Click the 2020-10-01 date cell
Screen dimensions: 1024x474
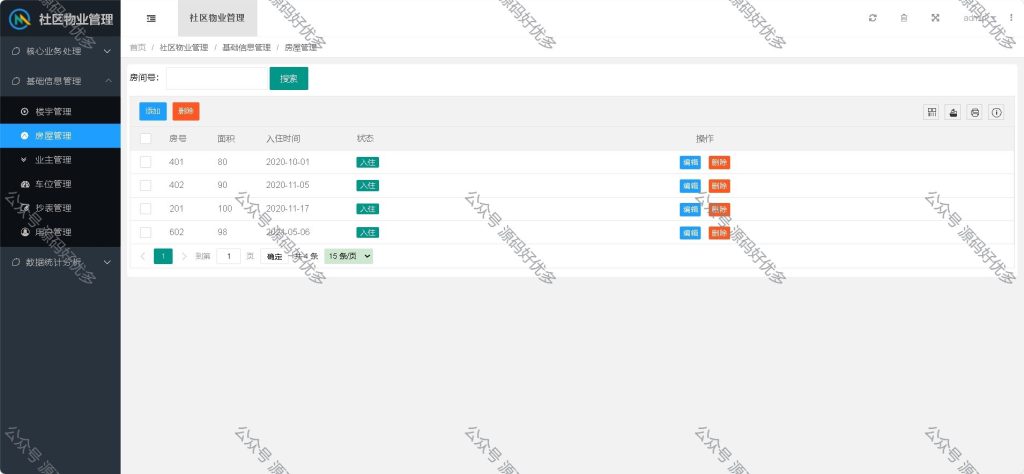287,162
